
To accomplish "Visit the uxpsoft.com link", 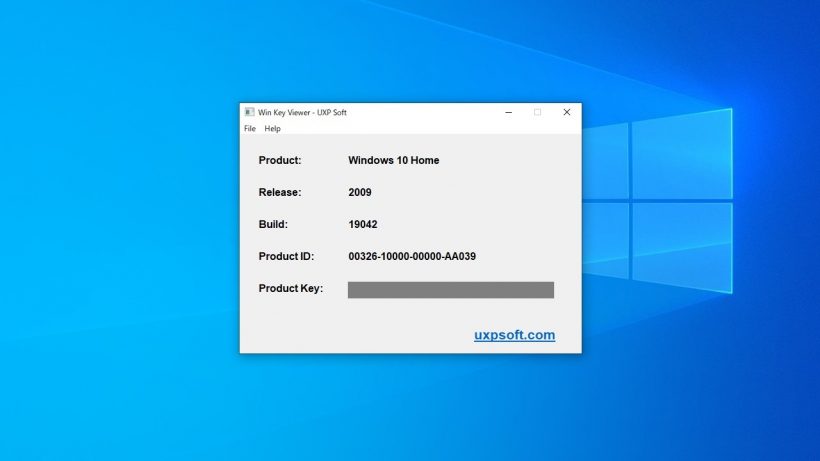I will coord(515,335).
